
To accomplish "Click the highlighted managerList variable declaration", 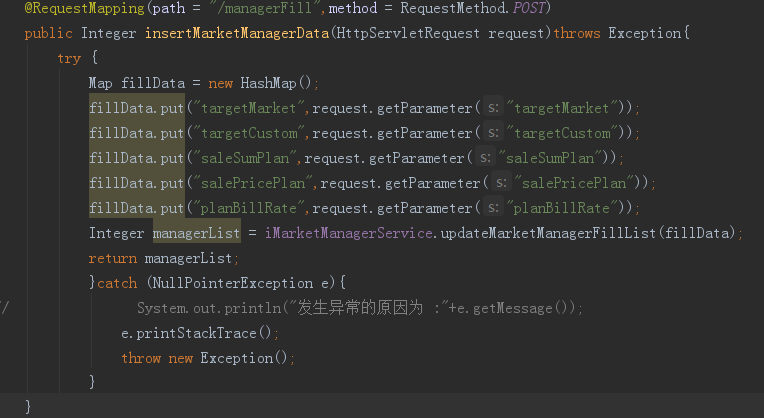I will pos(197,233).
